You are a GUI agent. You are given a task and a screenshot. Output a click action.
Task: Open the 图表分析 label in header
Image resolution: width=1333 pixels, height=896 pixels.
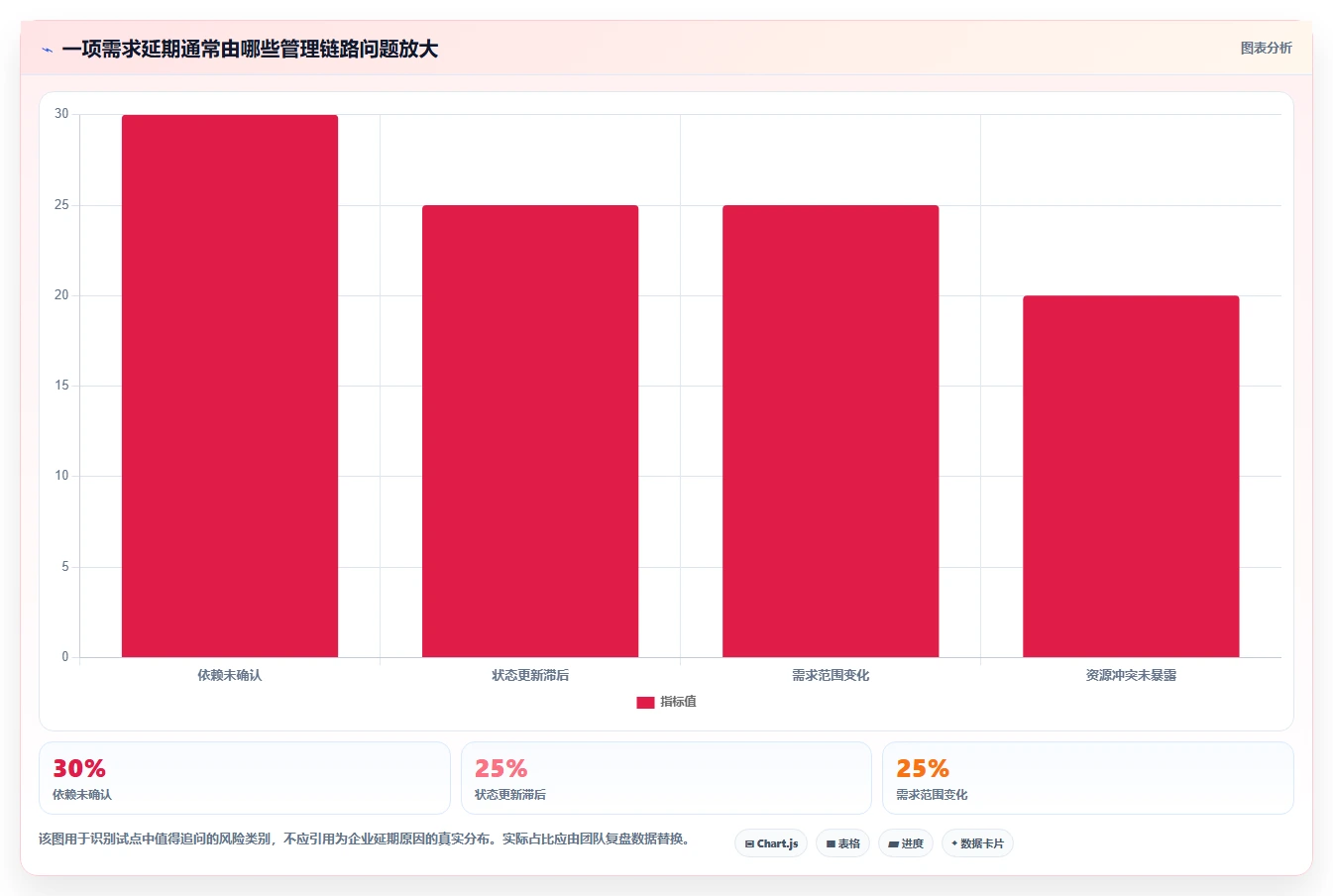click(x=1266, y=48)
